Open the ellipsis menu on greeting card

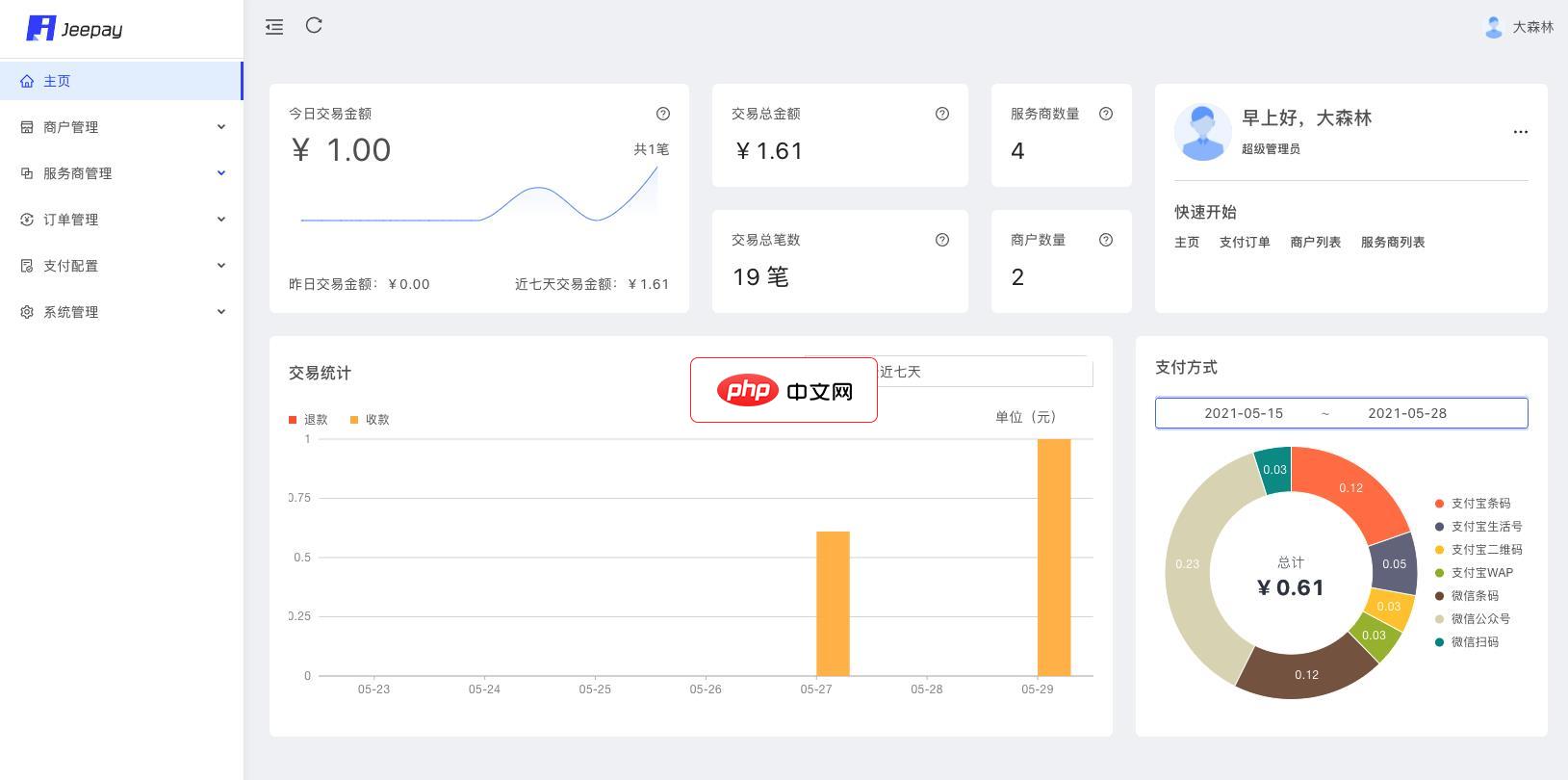pos(1521,132)
